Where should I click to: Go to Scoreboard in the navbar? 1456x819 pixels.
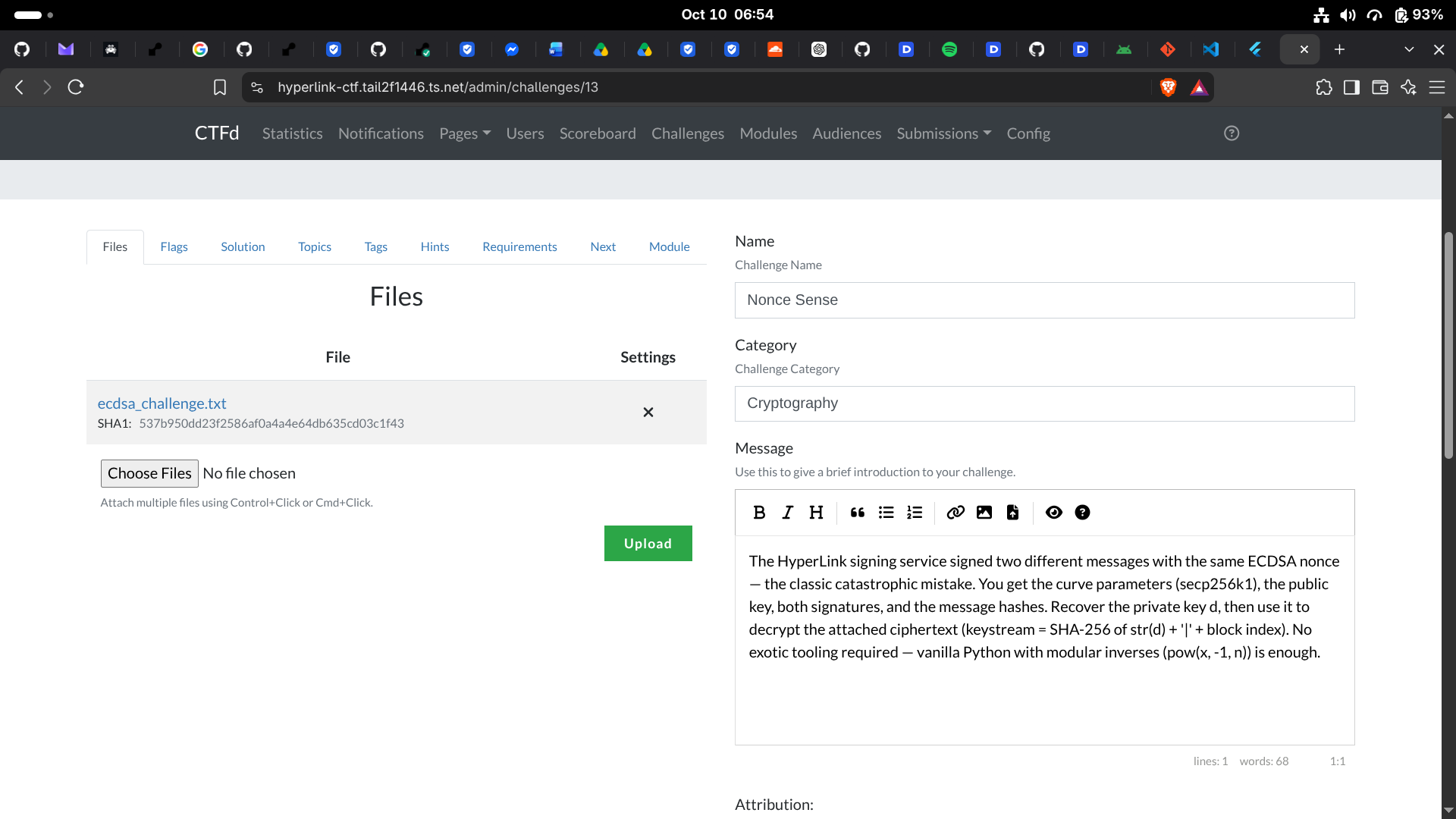click(598, 133)
